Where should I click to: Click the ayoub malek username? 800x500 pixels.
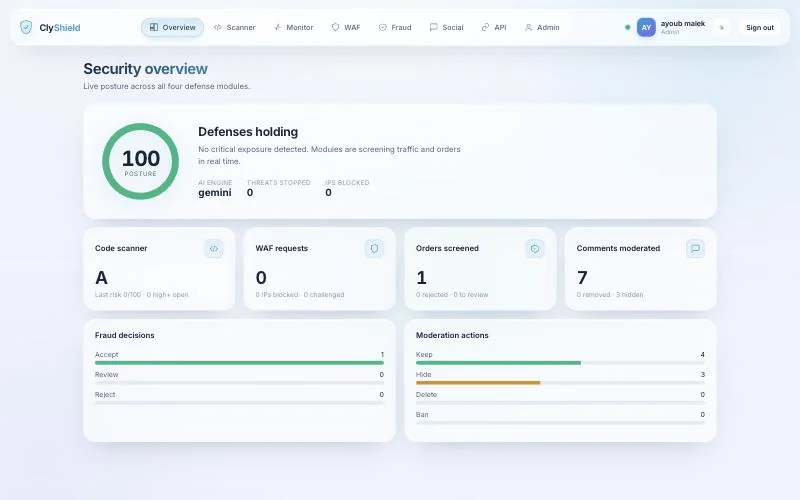[x=683, y=23]
